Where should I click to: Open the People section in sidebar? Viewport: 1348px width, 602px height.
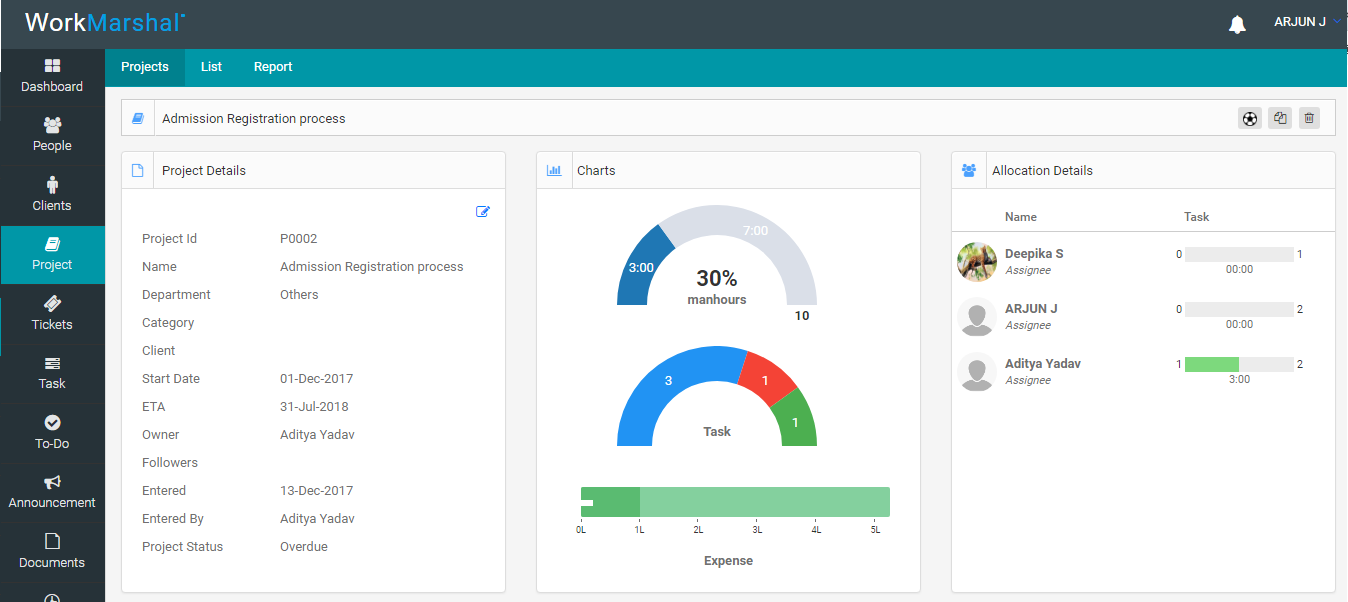point(52,135)
